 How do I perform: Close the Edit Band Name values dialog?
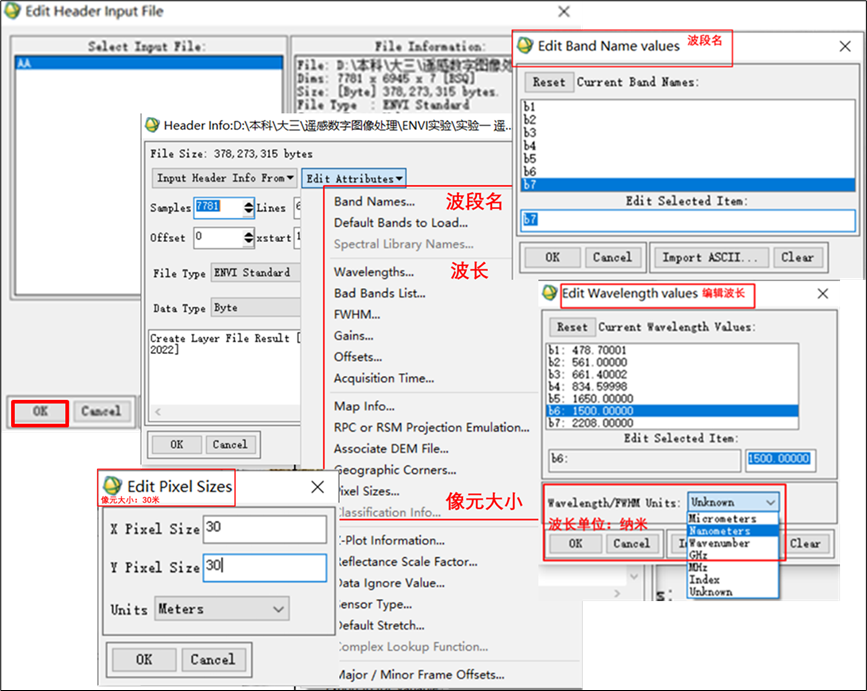point(845,46)
